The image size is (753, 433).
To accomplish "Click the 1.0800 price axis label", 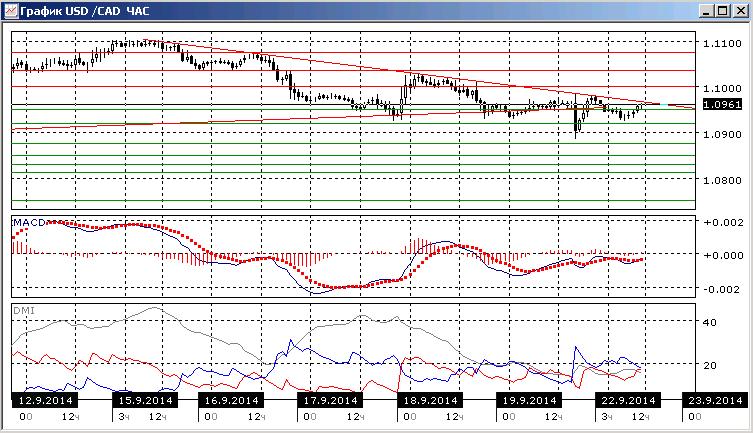I will (722, 180).
